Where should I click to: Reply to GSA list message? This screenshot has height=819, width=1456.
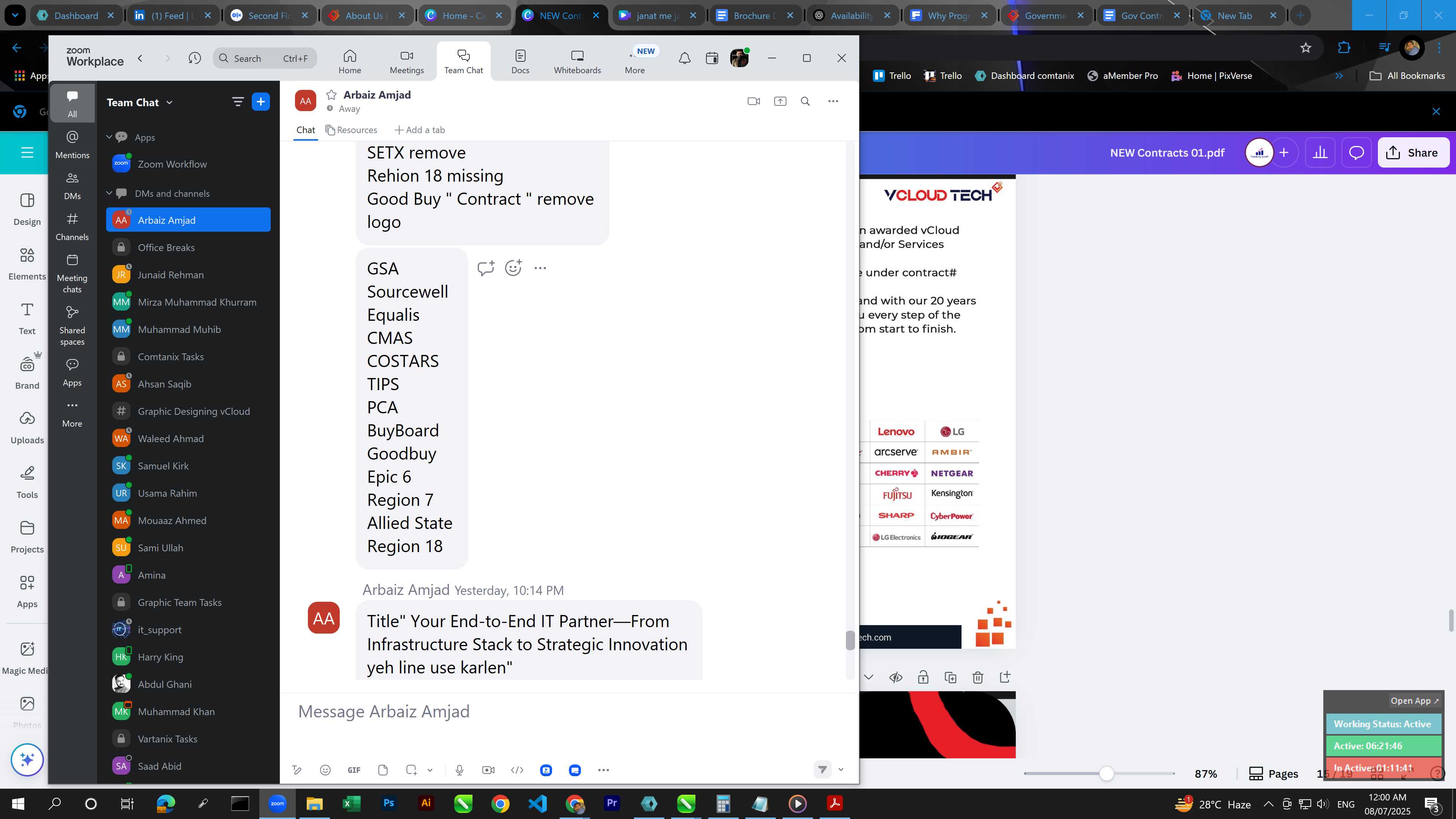pos(485,268)
